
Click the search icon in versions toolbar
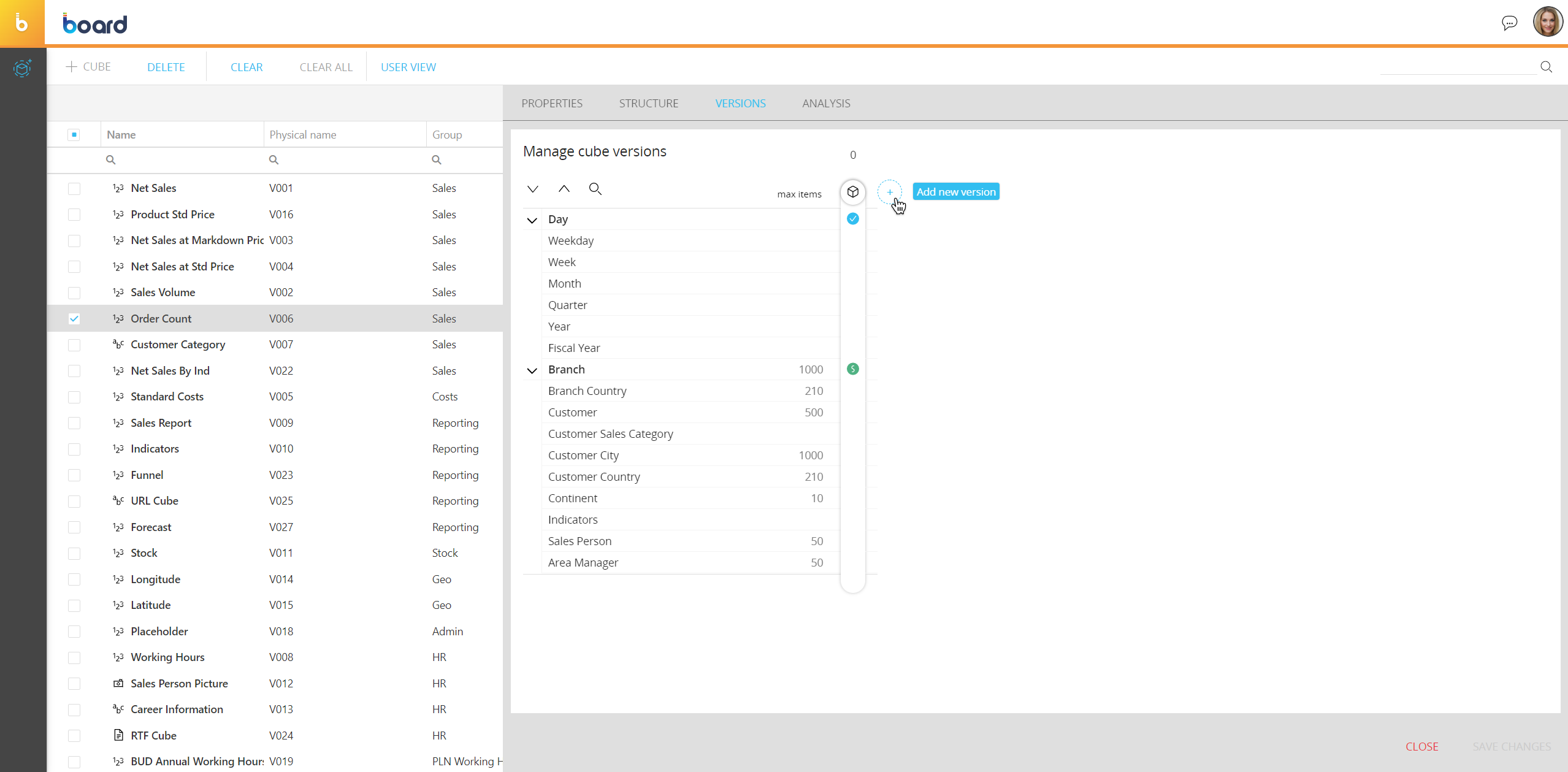click(x=595, y=189)
